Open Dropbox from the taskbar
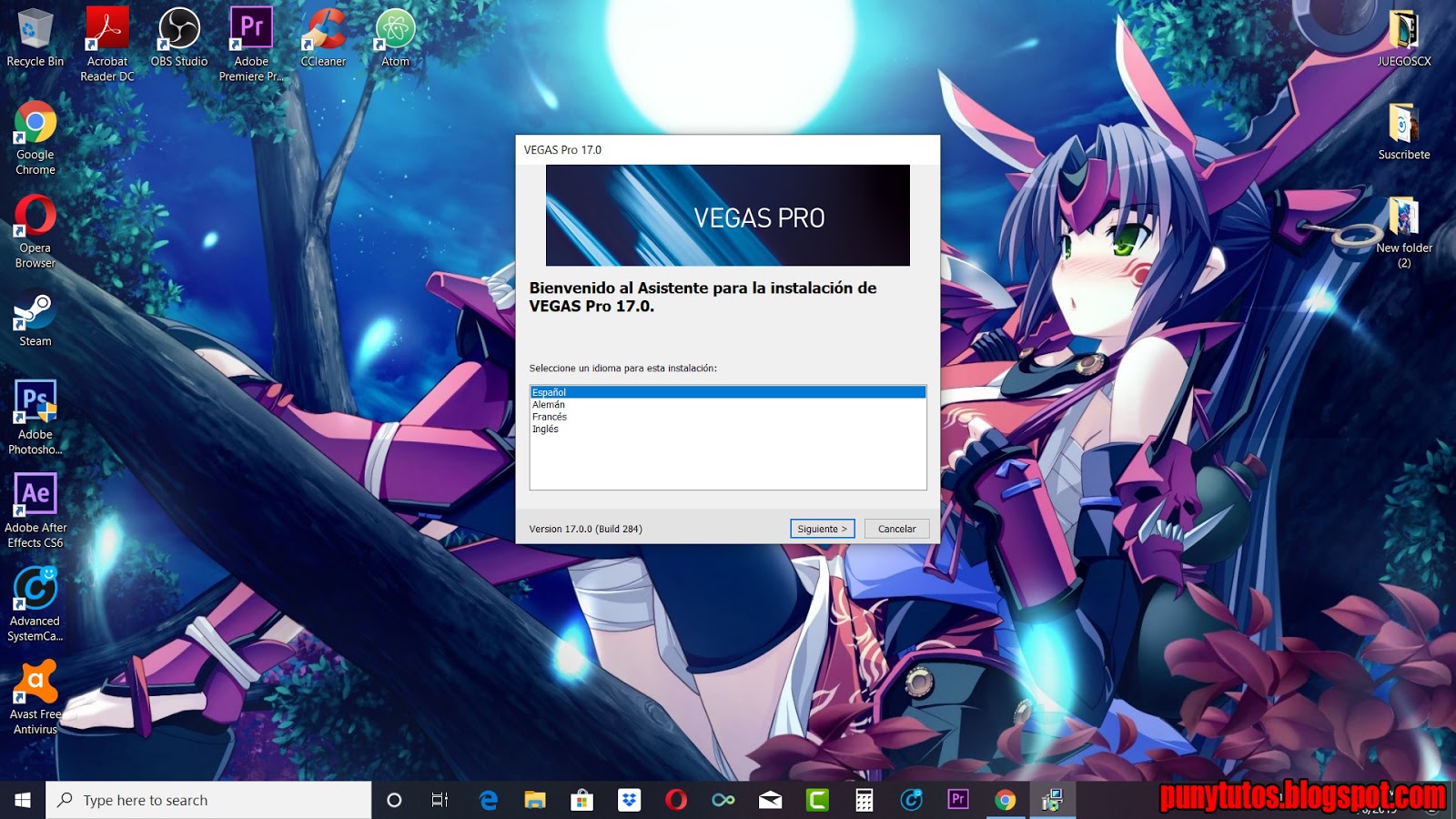Viewport: 1456px width, 819px height. 629,800
